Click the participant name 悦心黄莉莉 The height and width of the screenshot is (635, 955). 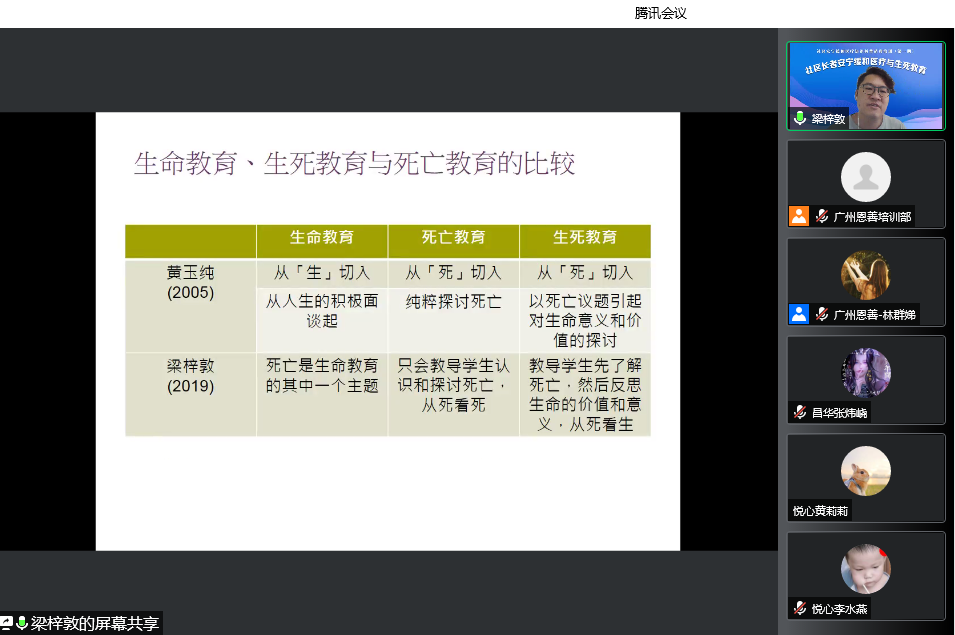click(820, 511)
